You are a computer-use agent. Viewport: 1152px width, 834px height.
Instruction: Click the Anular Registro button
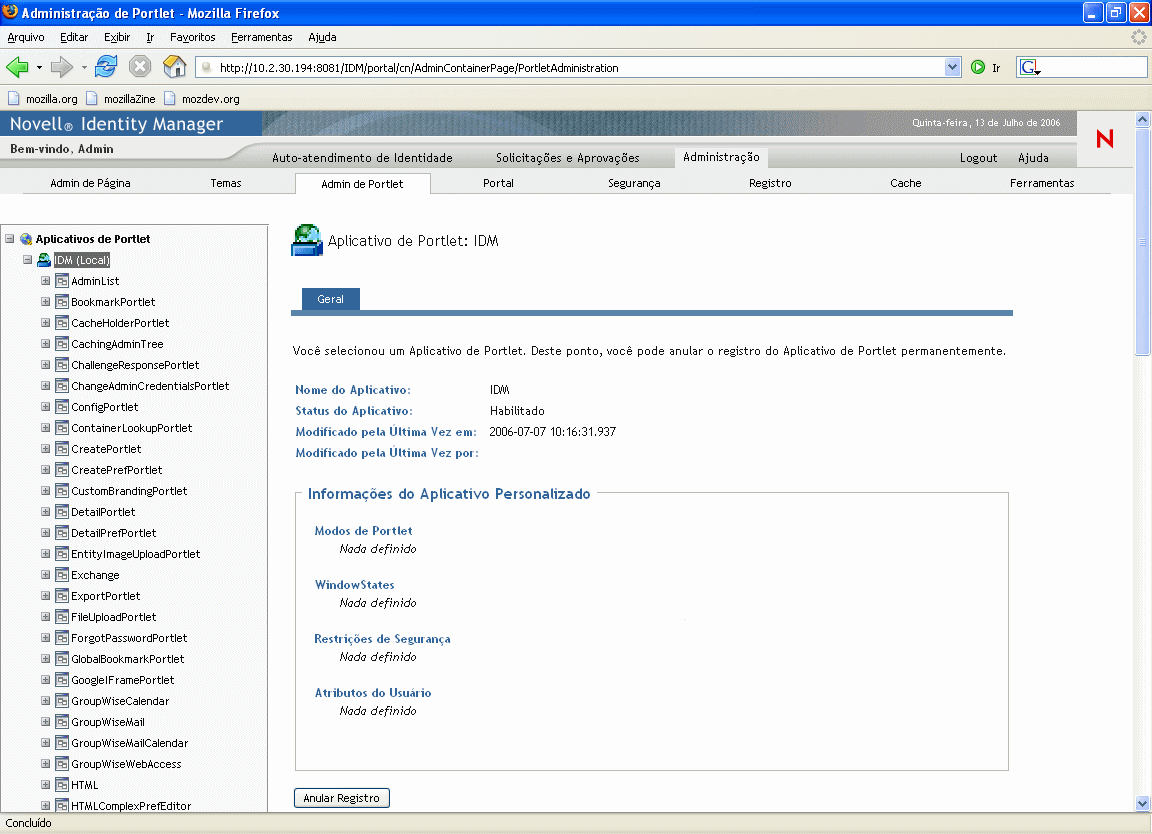click(x=342, y=798)
